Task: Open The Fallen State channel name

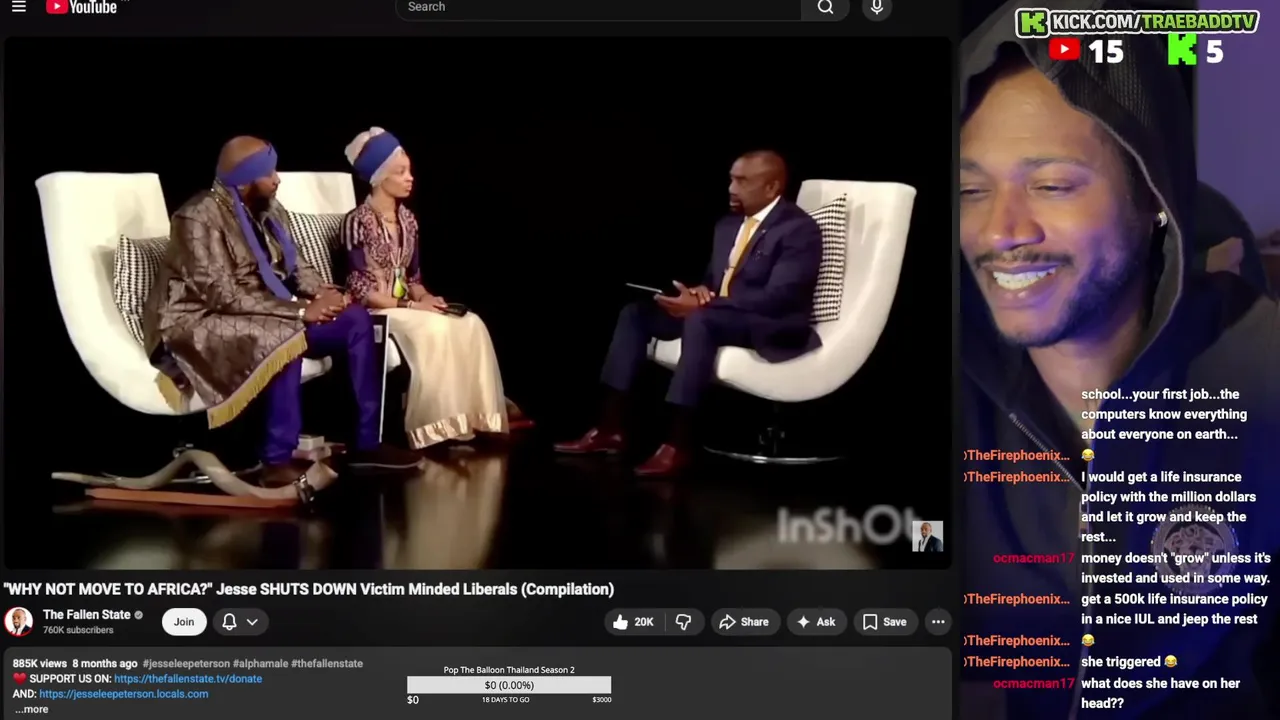Action: [x=86, y=615]
